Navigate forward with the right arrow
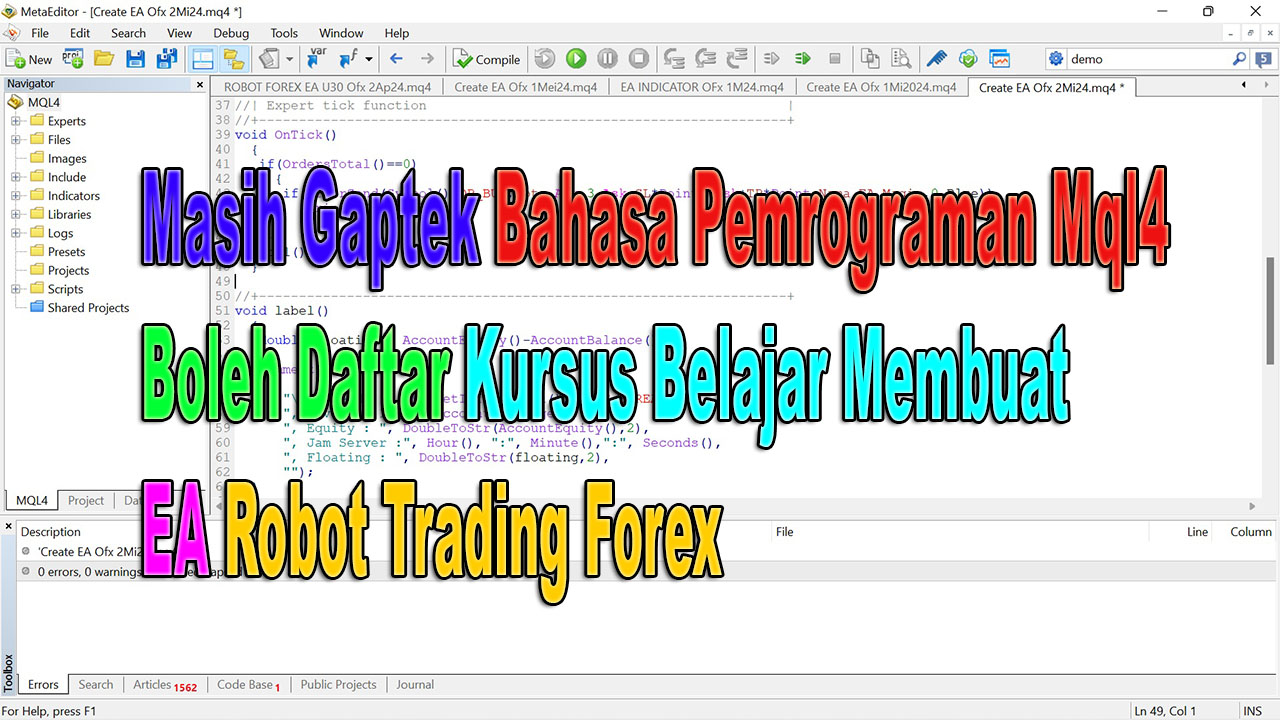 coord(427,59)
